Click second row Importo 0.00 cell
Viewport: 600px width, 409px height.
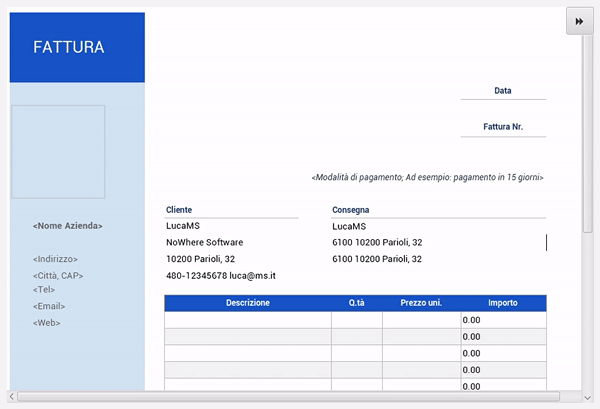tap(504, 337)
